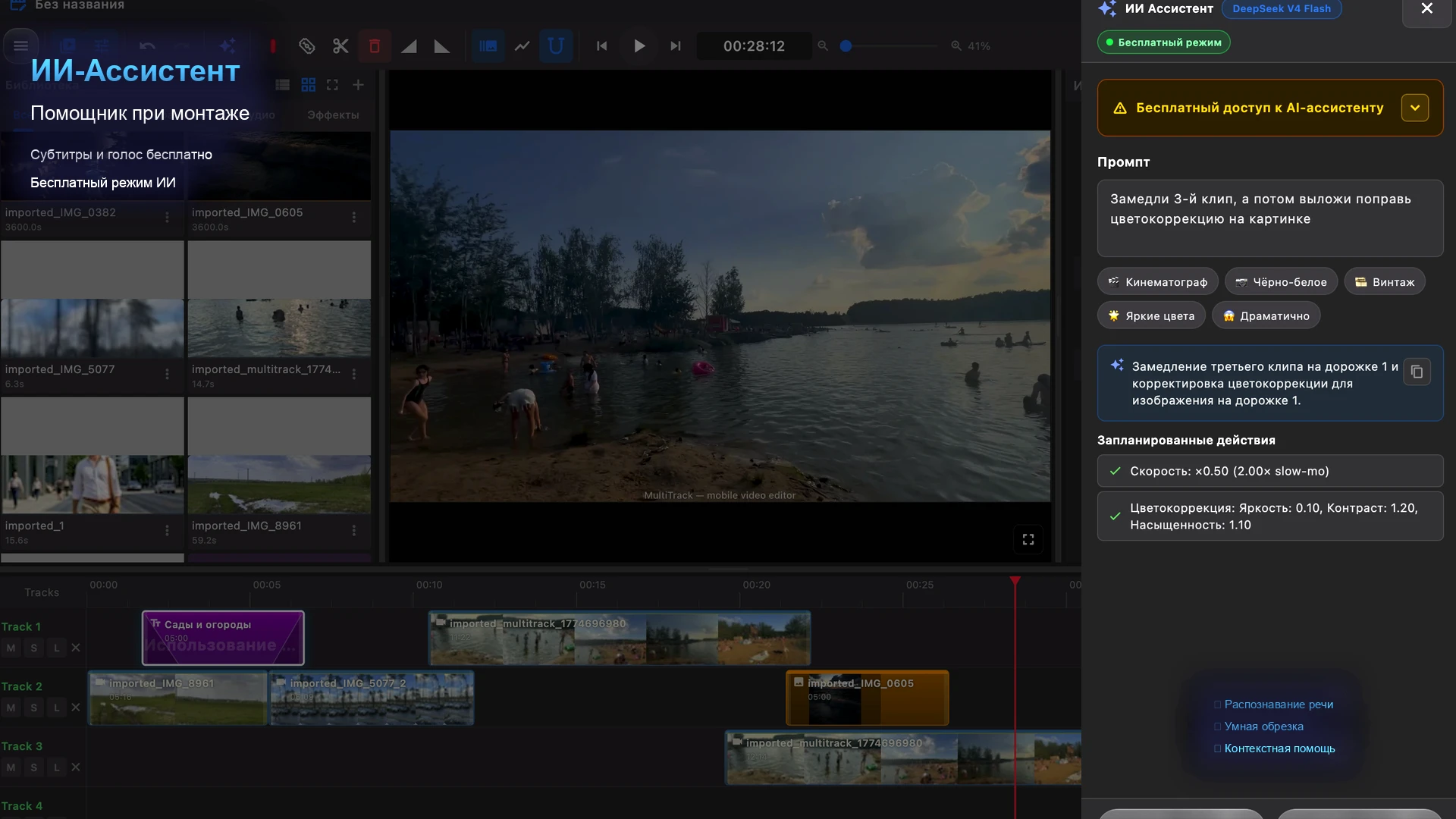Apply the Кинематограф preset

1158,282
